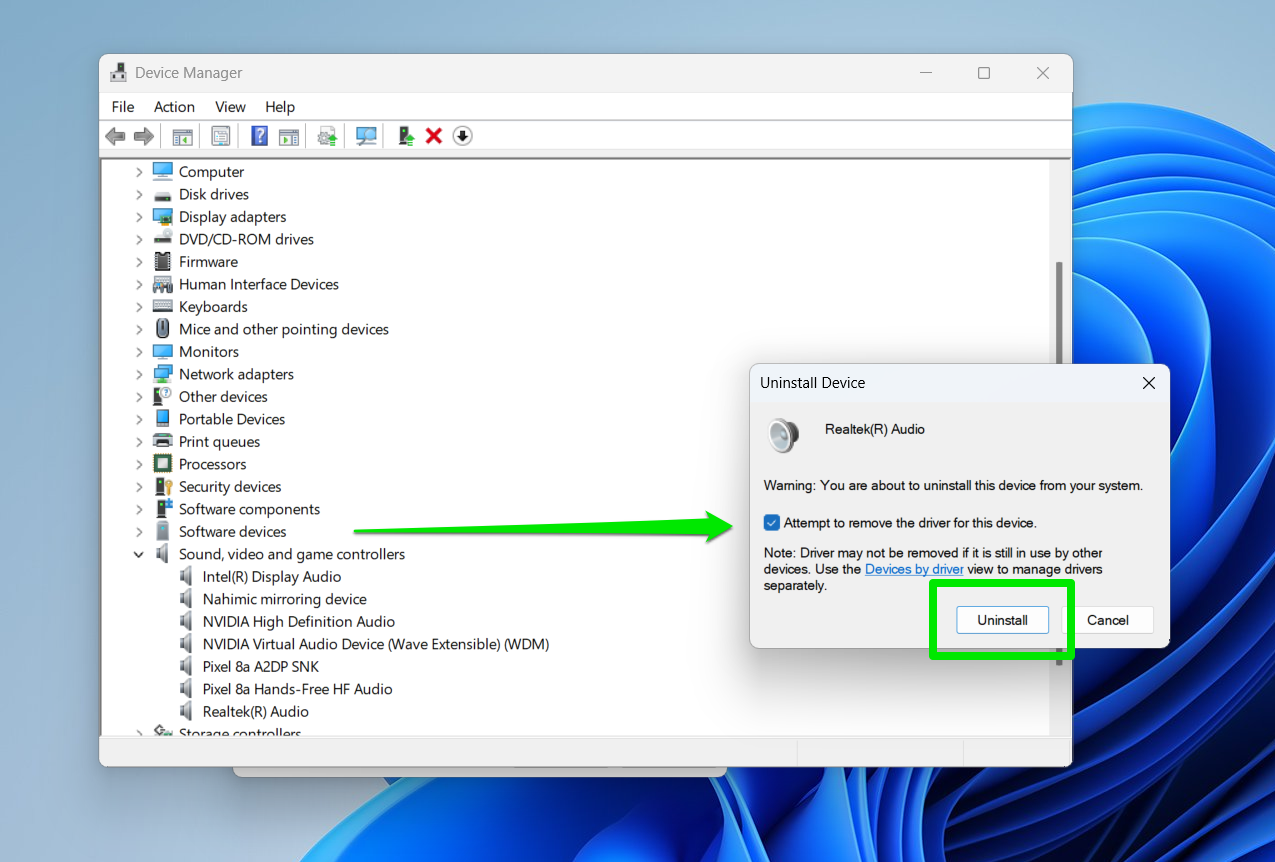Collapse Sound, video and game controllers
Screen dimensions: 1275x862
(x=139, y=555)
